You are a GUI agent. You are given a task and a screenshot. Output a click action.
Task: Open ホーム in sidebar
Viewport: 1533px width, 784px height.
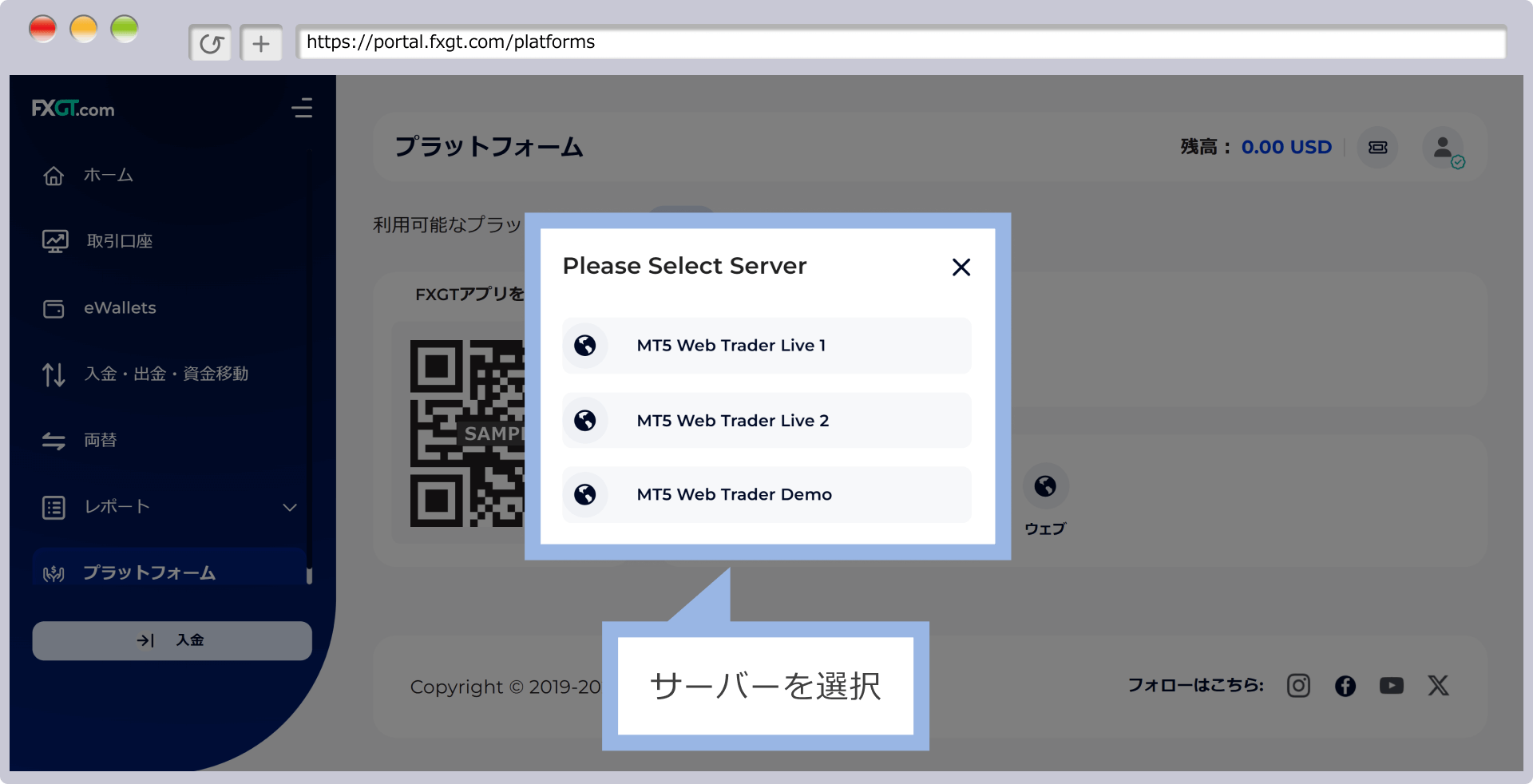[x=109, y=176]
